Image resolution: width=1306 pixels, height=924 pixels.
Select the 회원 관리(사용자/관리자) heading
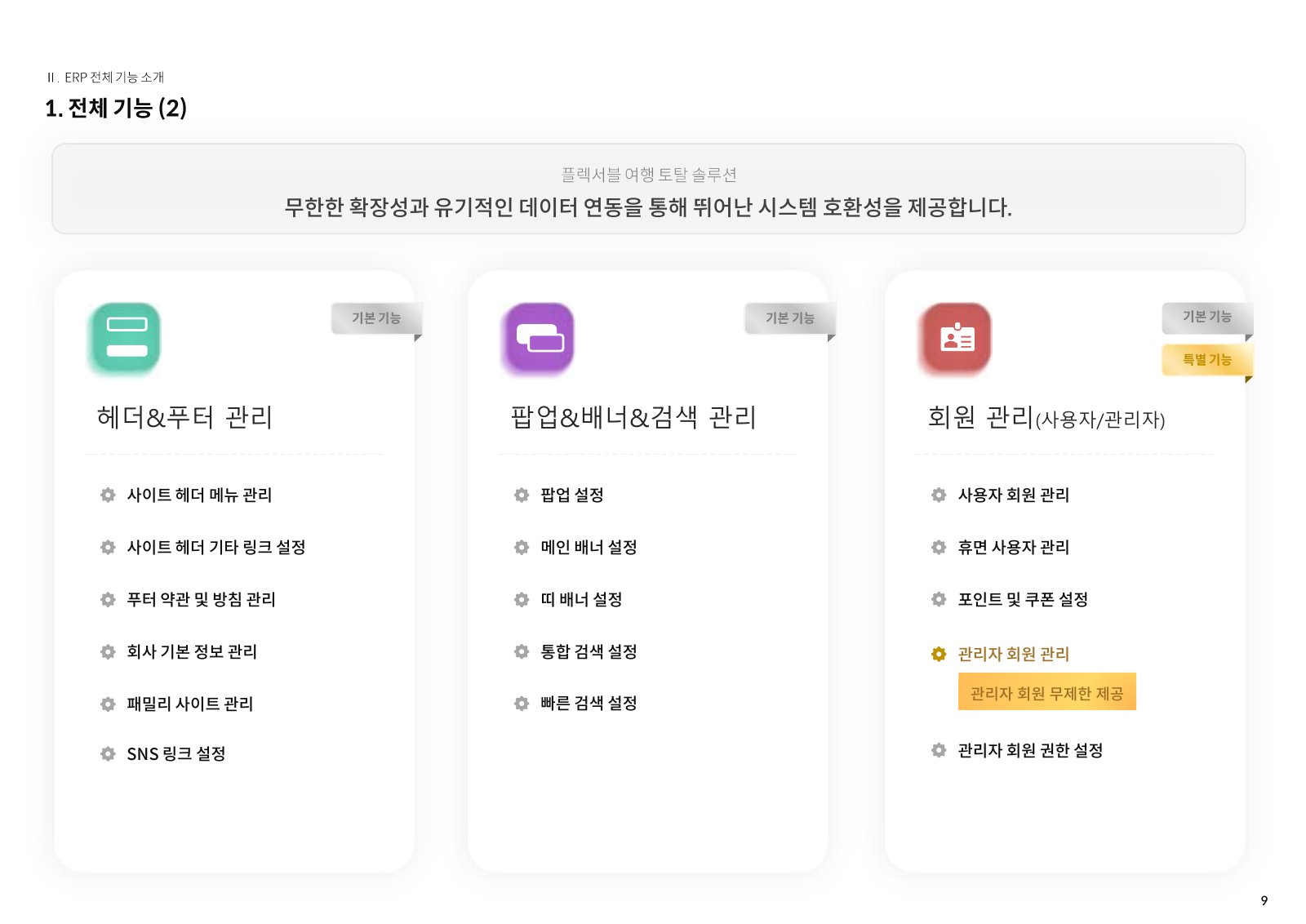(x=1046, y=418)
